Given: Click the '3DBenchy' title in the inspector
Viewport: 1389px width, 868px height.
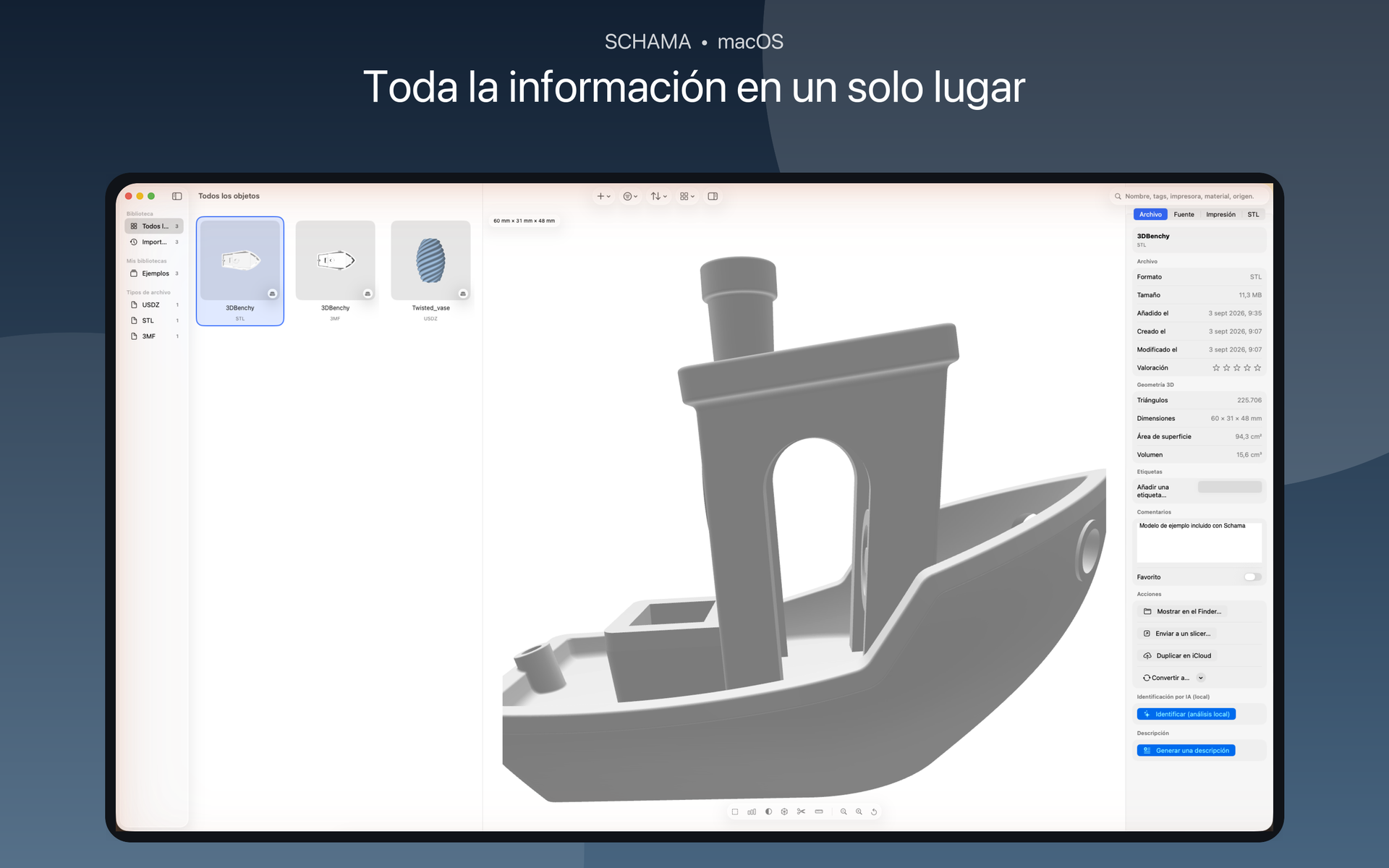Looking at the screenshot, I should tap(1153, 237).
